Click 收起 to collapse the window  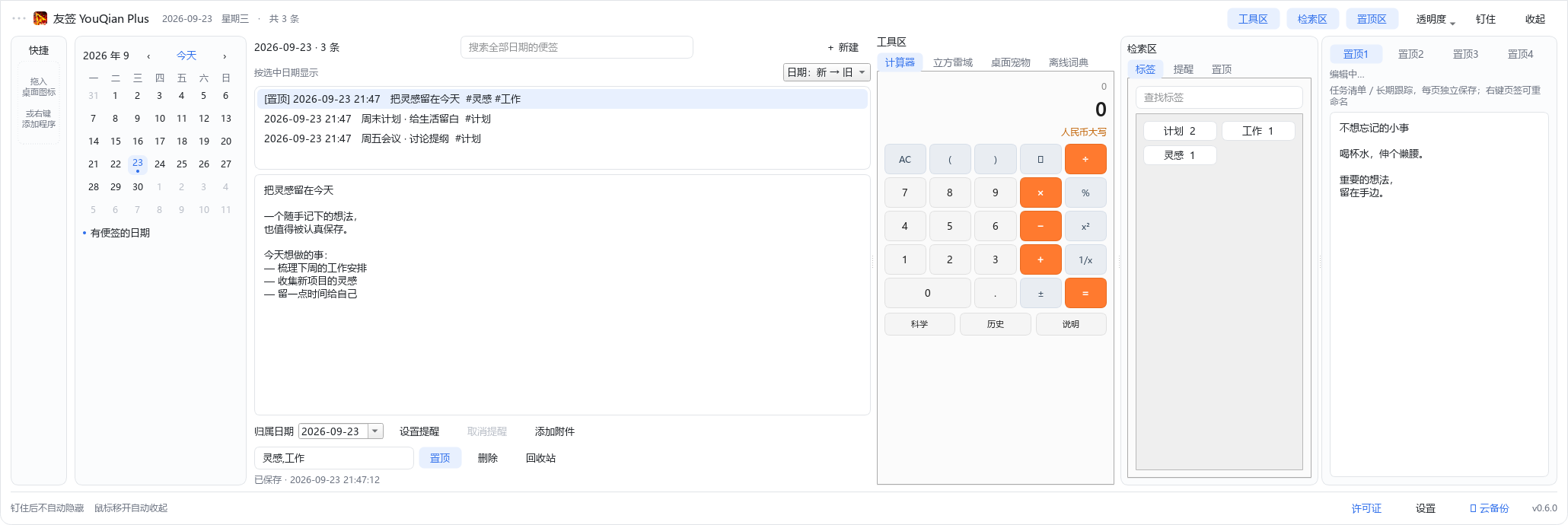click(x=1535, y=19)
